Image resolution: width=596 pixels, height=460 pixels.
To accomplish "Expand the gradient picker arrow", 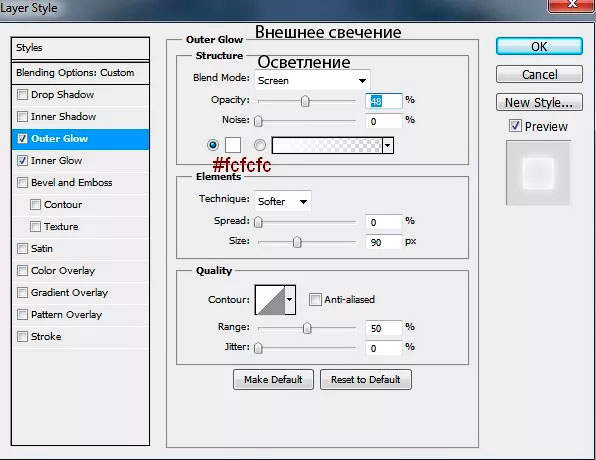I will click(388, 145).
